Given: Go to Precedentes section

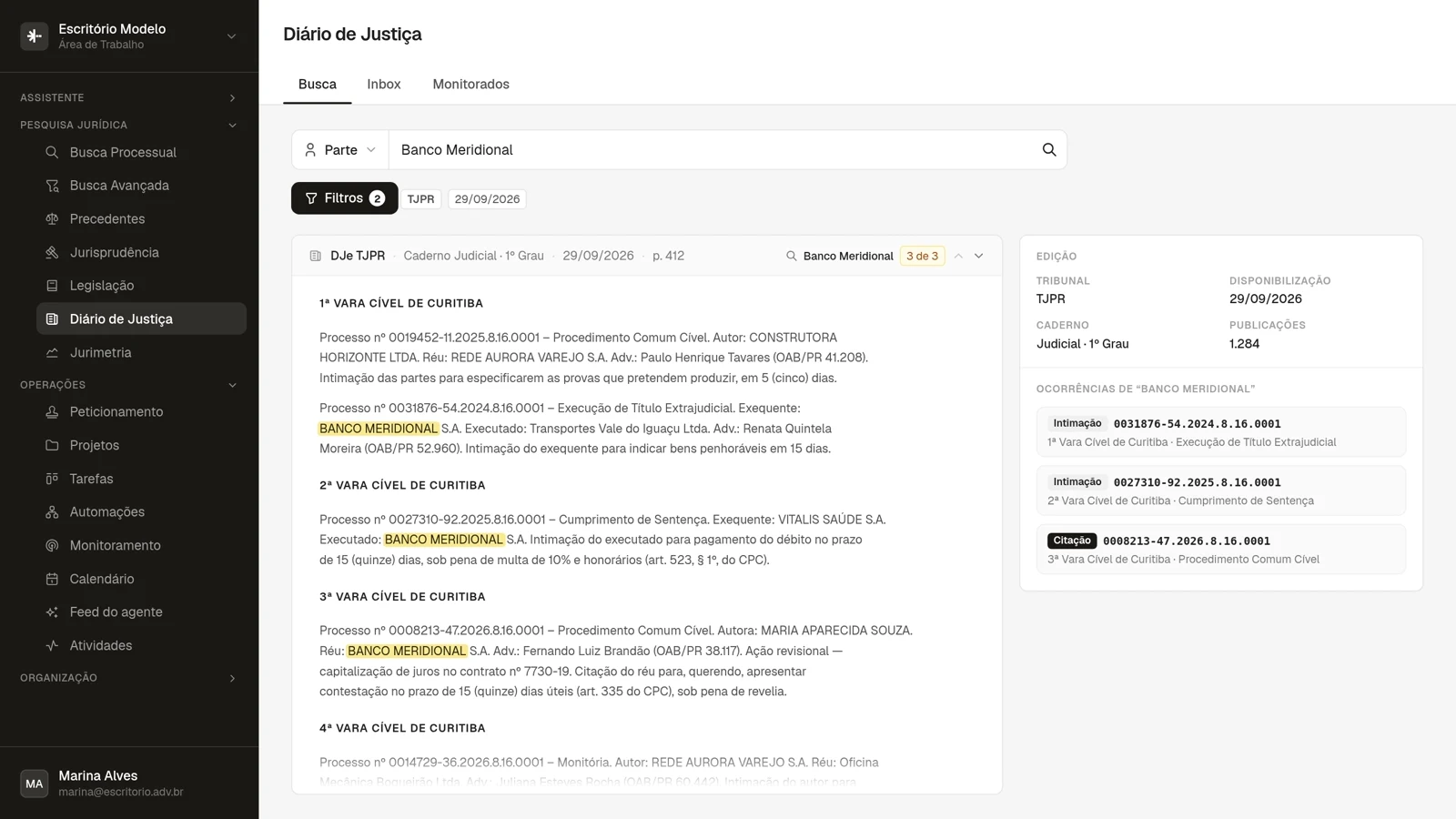Looking at the screenshot, I should tap(141, 219).
